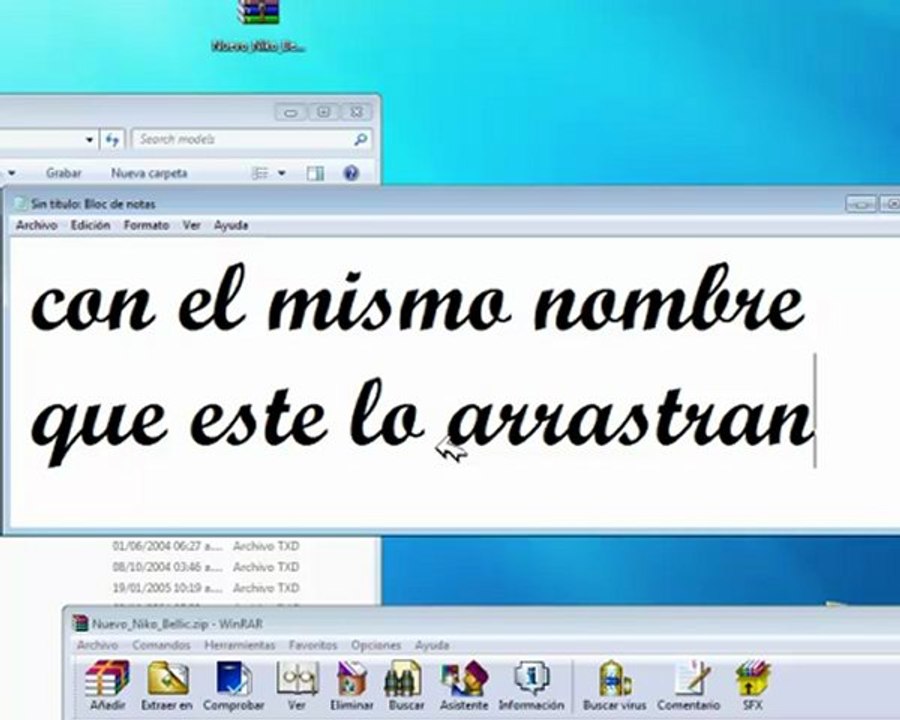Click the Notepad title bar document icon
Image resolution: width=900 pixels, height=720 pixels.
coord(20,203)
